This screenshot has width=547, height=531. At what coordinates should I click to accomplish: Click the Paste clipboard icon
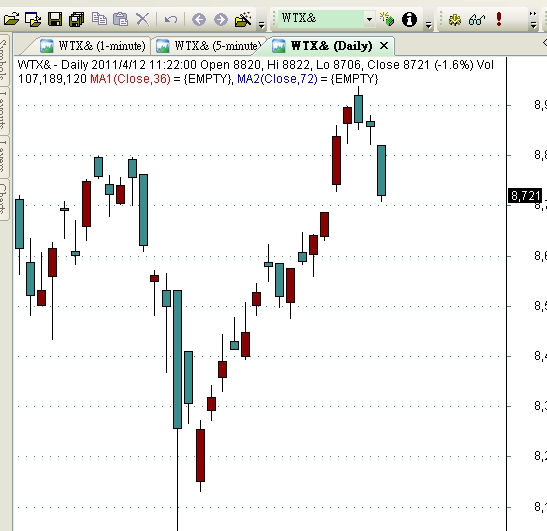pyautogui.click(x=120, y=19)
